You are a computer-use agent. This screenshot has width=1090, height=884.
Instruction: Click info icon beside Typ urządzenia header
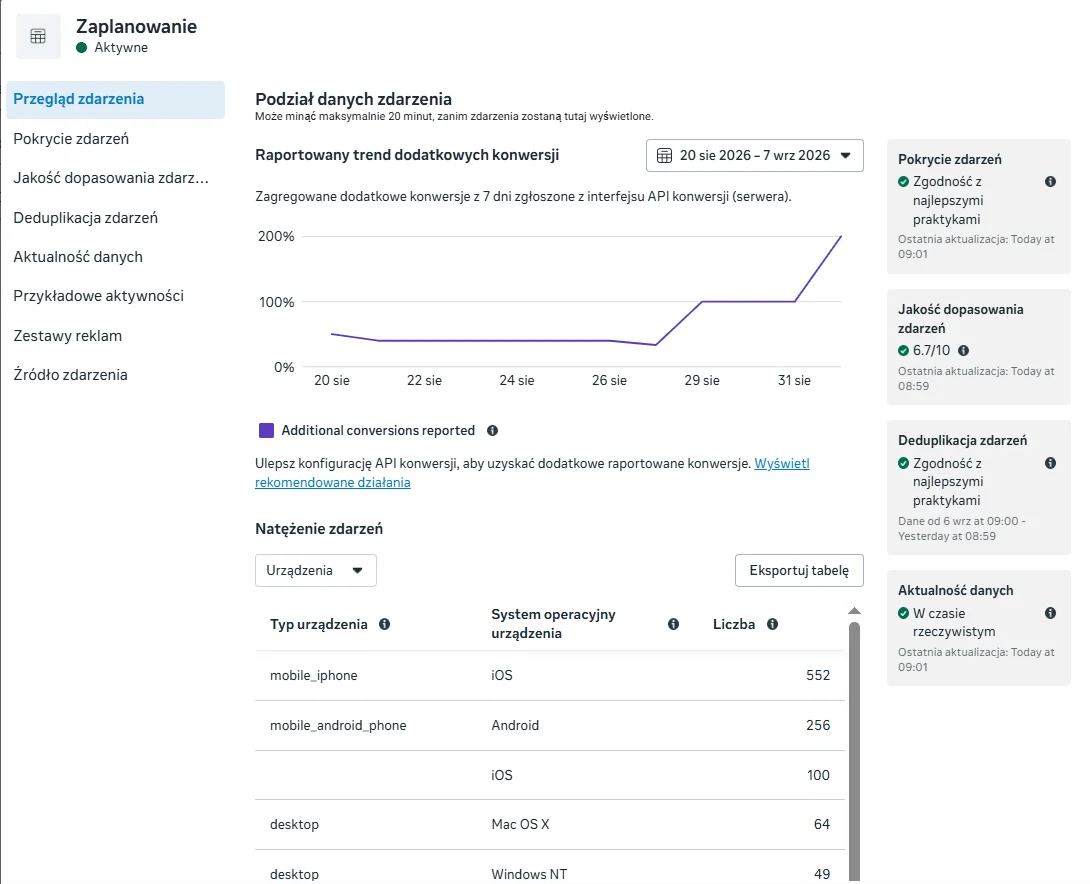384,624
